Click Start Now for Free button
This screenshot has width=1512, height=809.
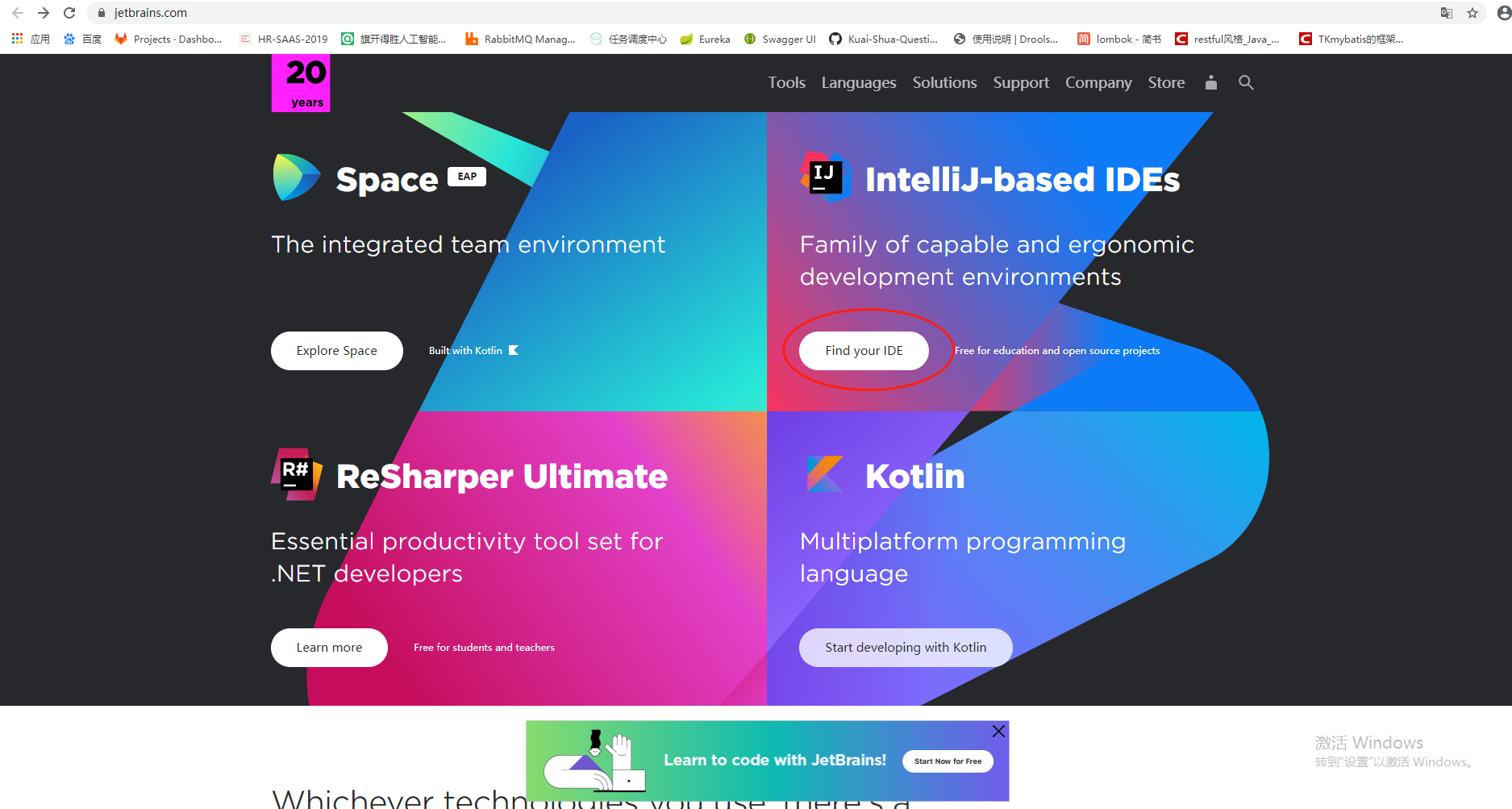(948, 761)
